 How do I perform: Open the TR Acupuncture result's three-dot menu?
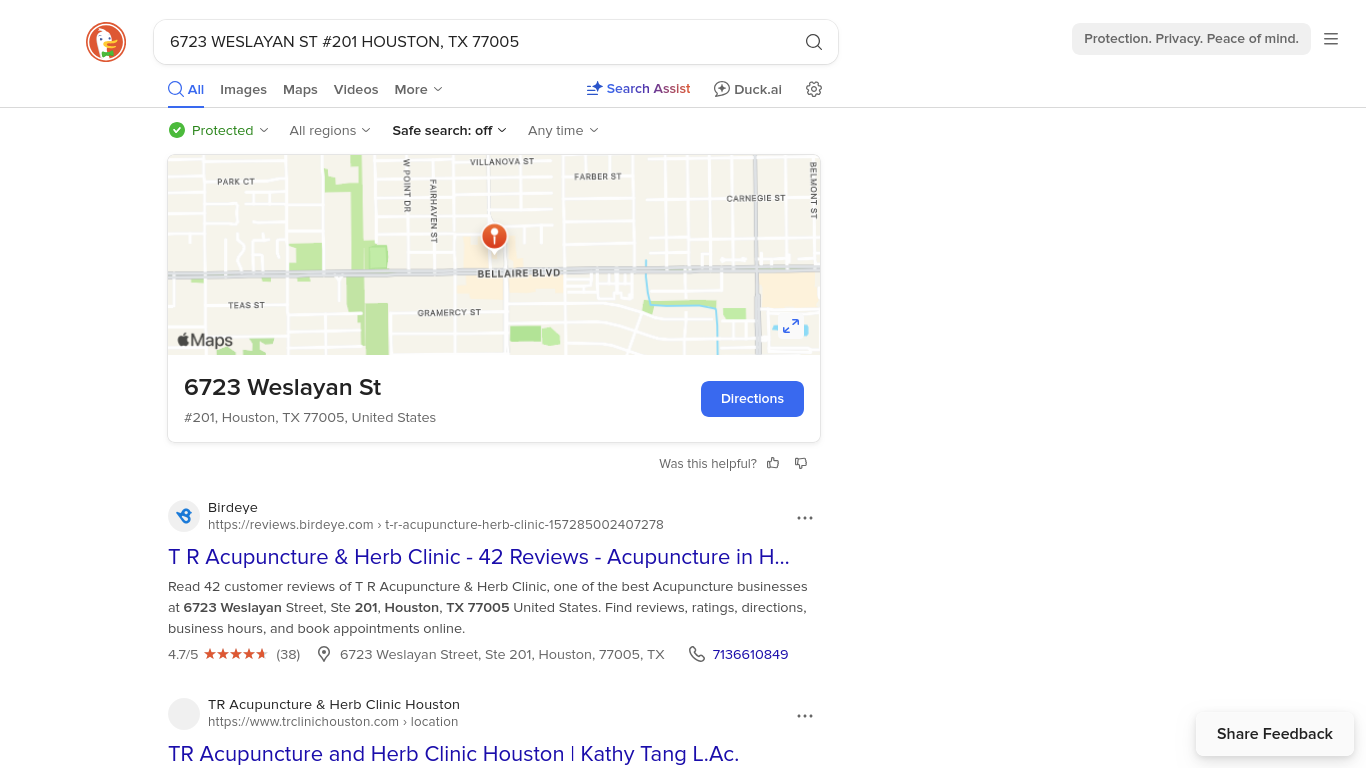click(805, 716)
